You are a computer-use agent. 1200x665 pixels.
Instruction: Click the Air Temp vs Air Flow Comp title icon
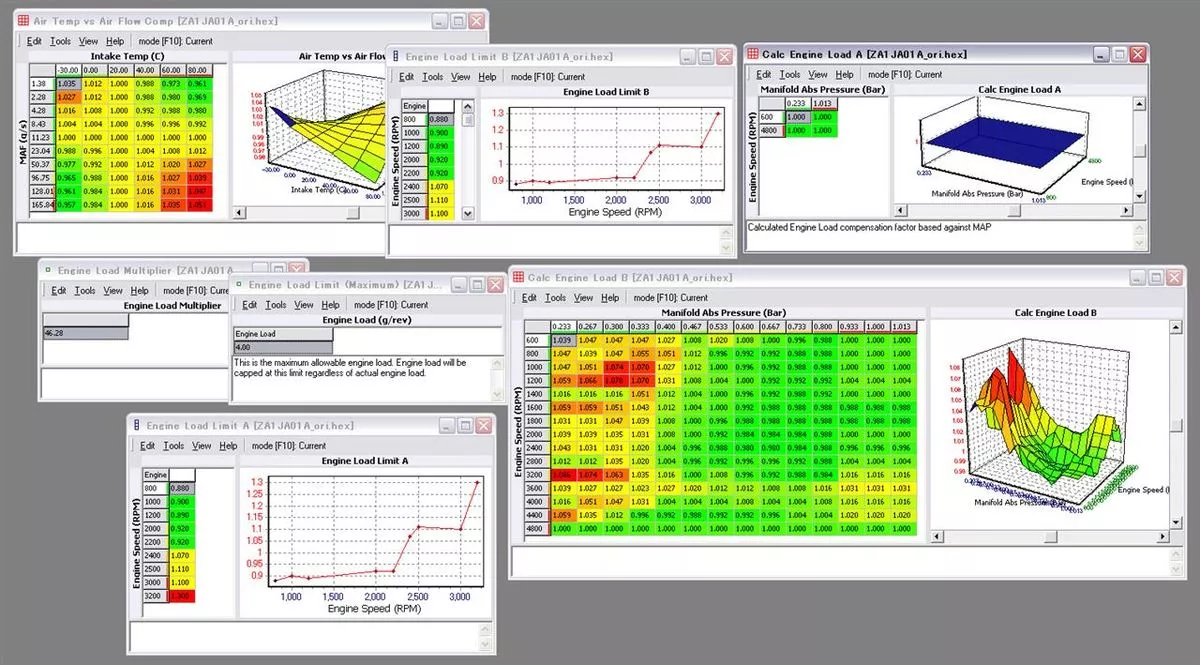coord(24,20)
